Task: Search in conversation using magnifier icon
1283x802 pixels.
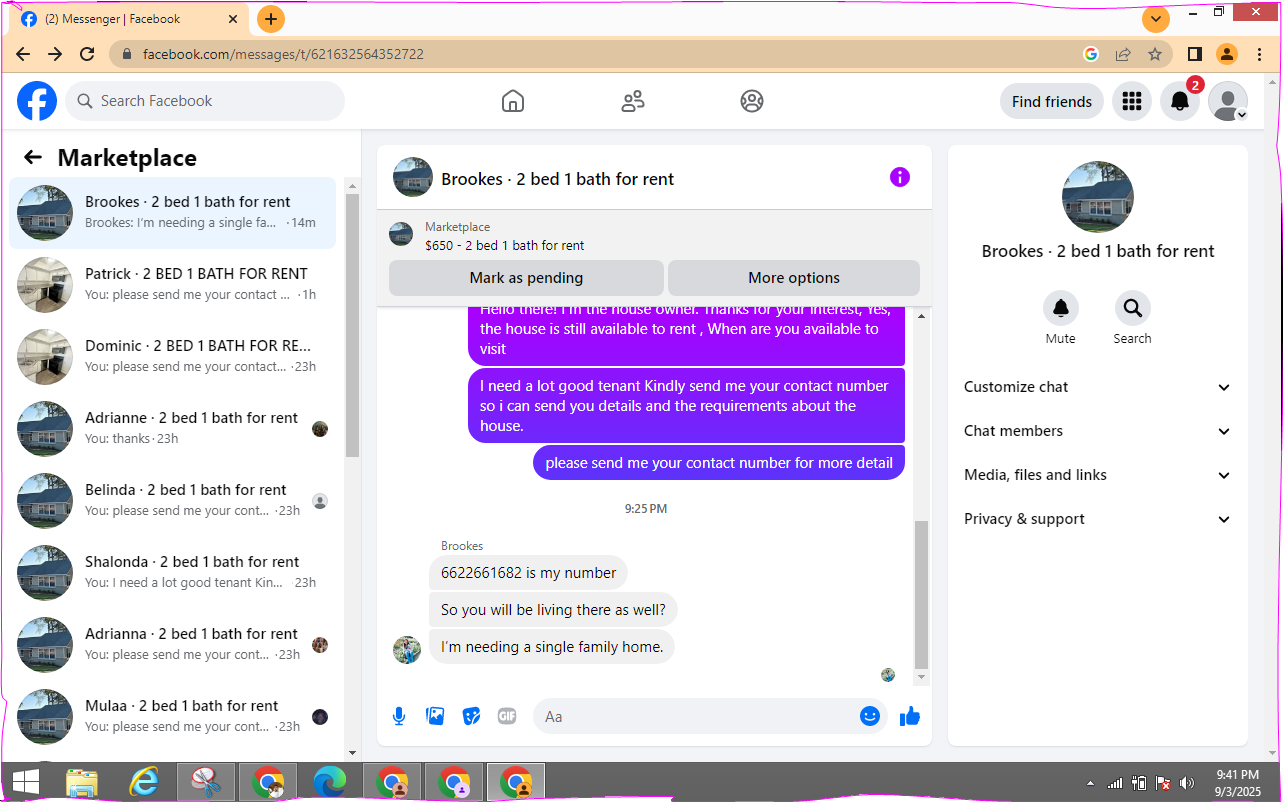Action: (x=1133, y=308)
